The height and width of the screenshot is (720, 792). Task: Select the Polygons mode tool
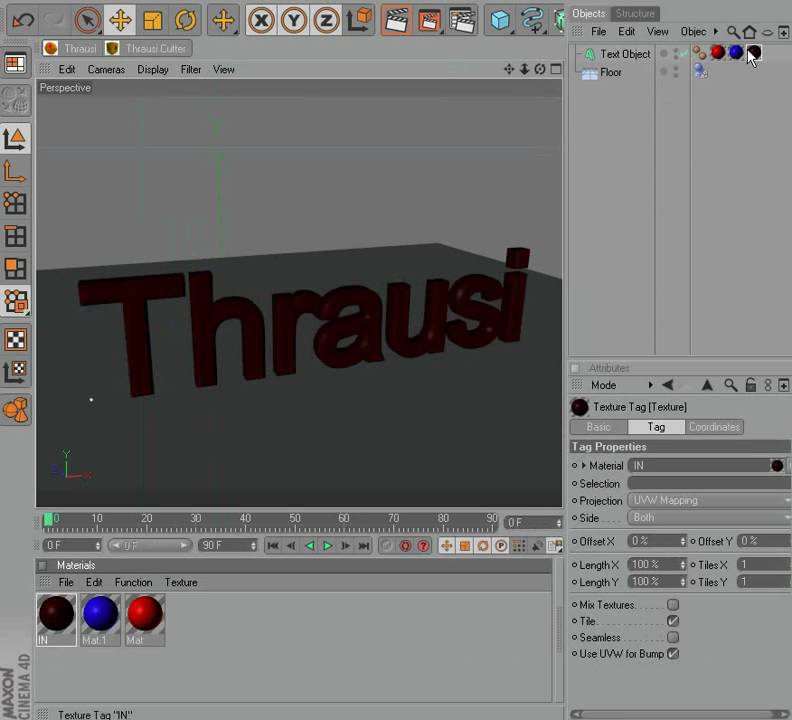tap(15, 269)
